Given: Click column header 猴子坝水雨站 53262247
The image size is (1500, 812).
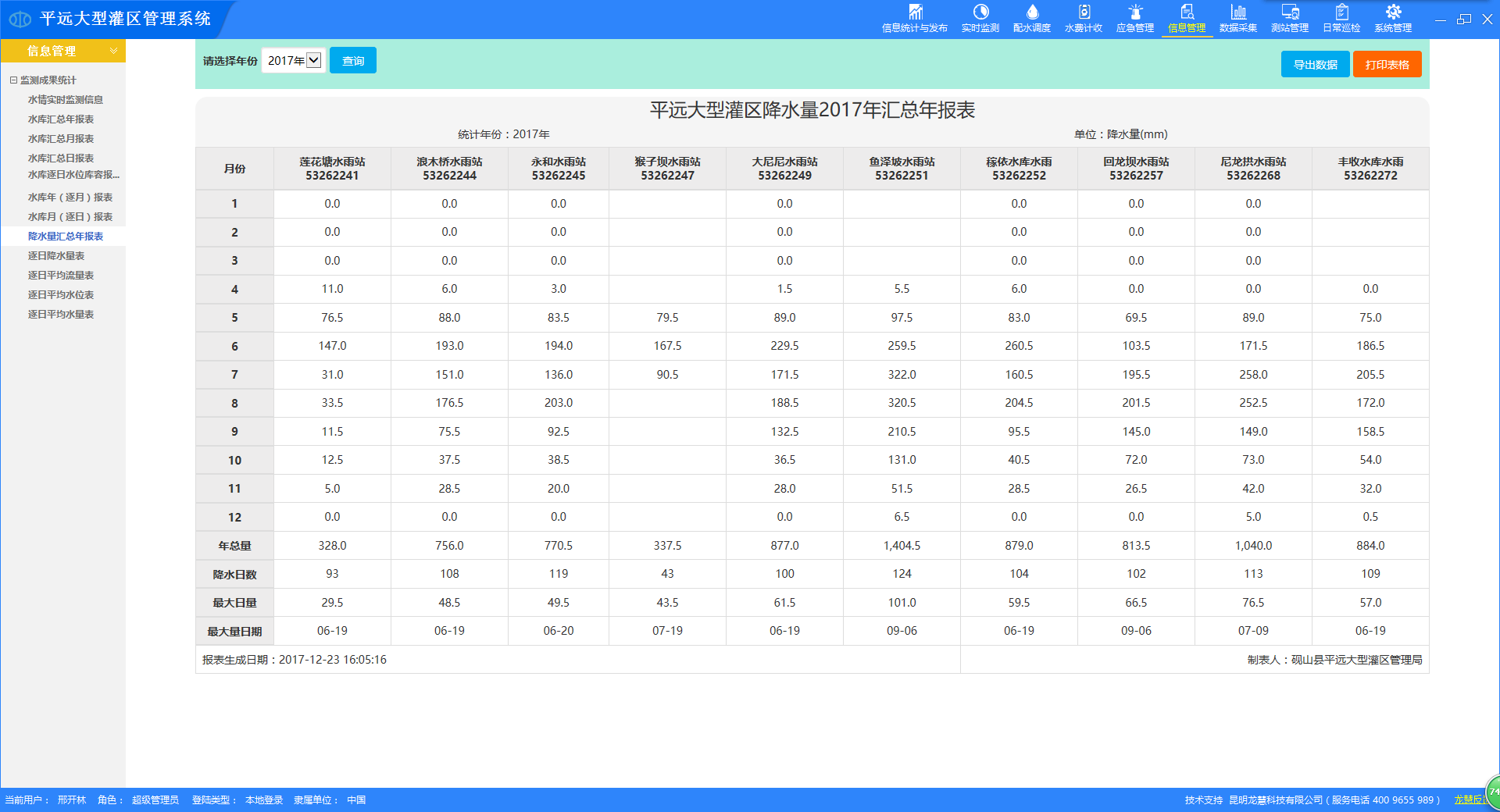Looking at the screenshot, I should (667, 169).
